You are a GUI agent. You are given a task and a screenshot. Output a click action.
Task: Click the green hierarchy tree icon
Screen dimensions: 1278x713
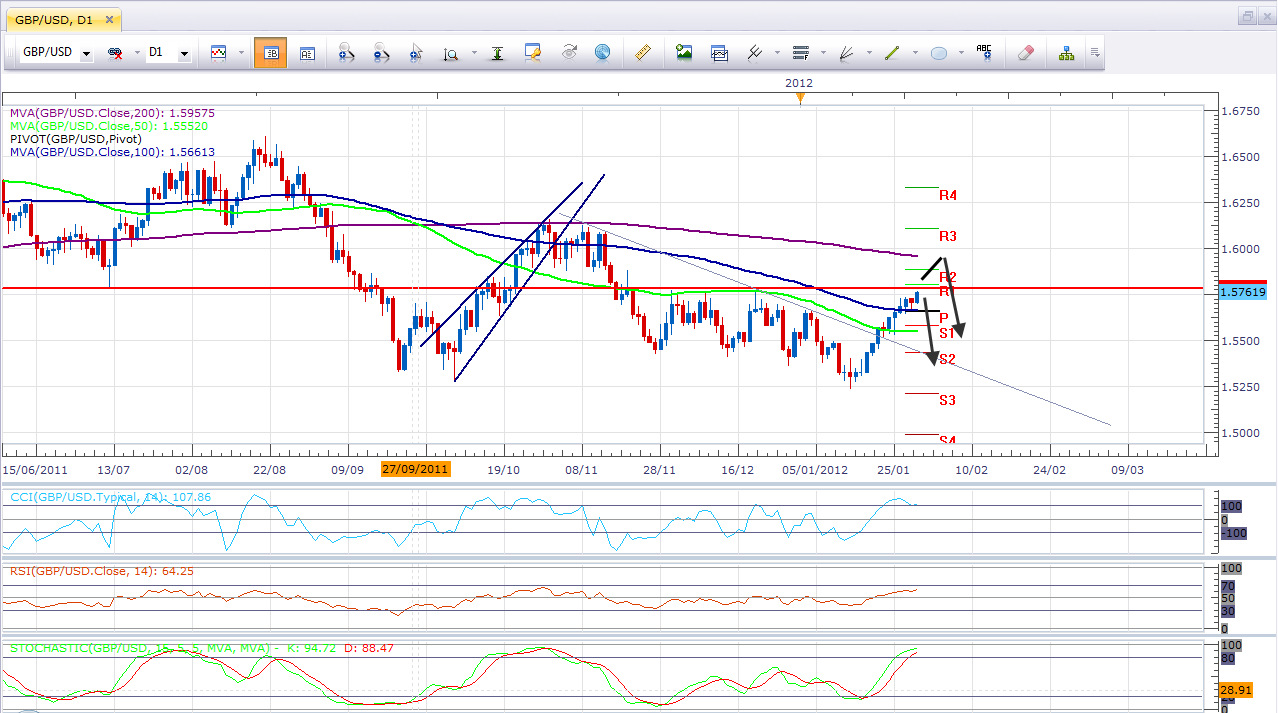point(1066,53)
